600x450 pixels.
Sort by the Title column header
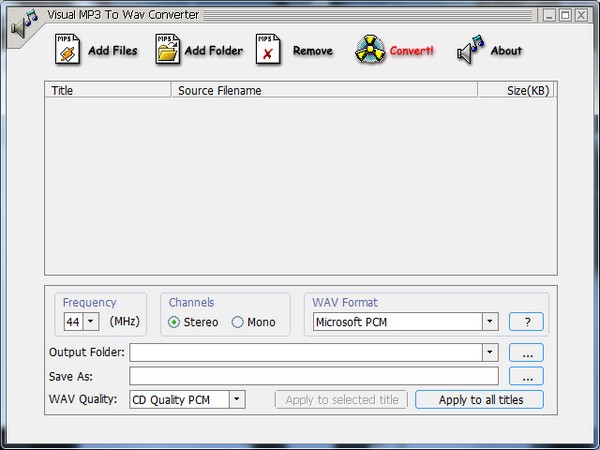(x=108, y=90)
